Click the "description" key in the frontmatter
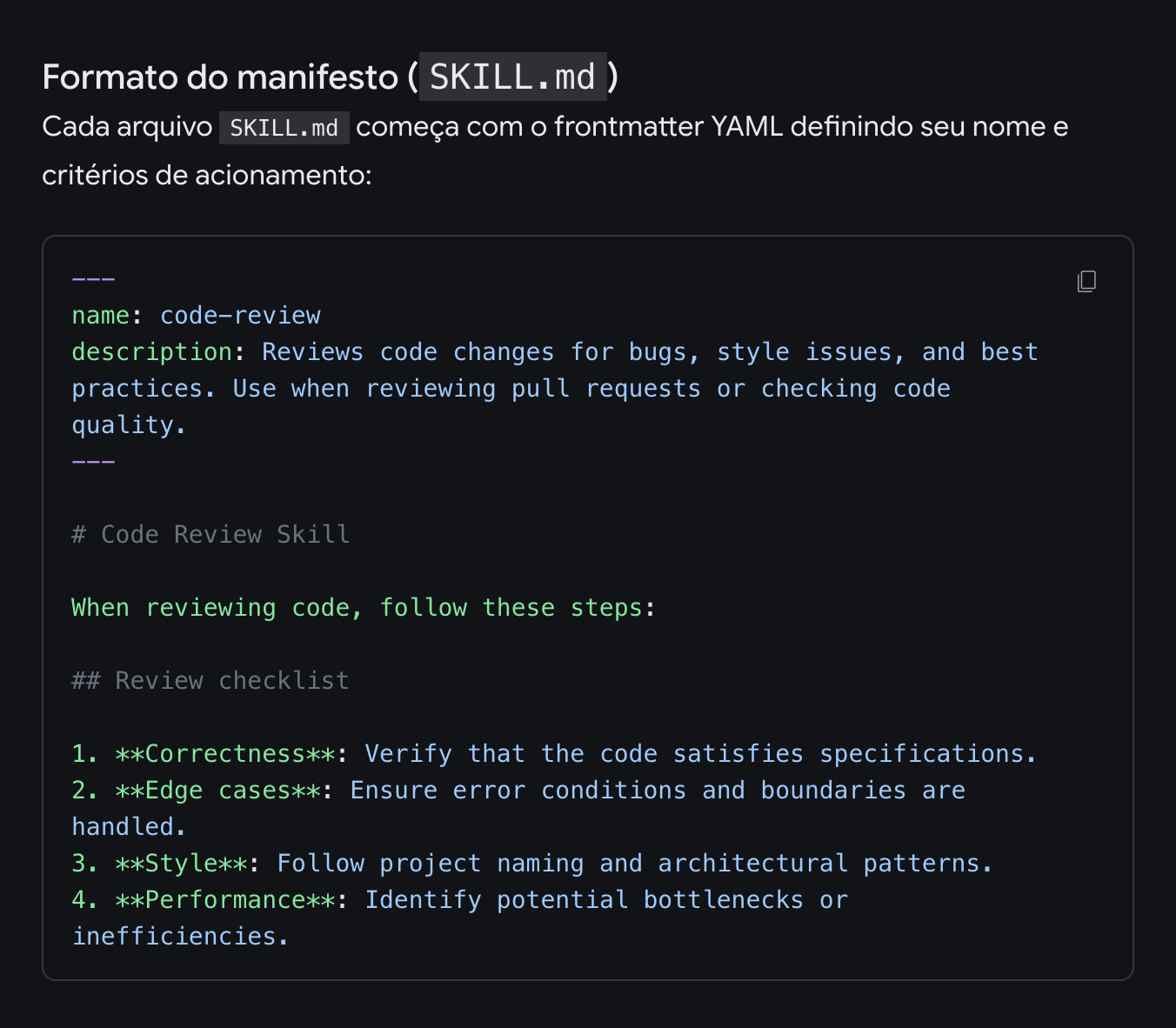The height and width of the screenshot is (1028, 1176). tap(152, 351)
